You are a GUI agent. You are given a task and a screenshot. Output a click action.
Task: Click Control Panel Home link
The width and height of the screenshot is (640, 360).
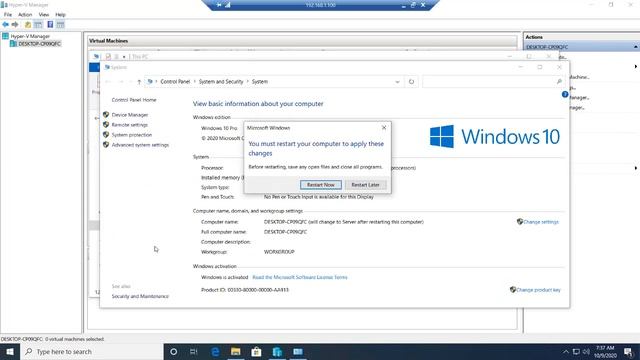coord(134,100)
